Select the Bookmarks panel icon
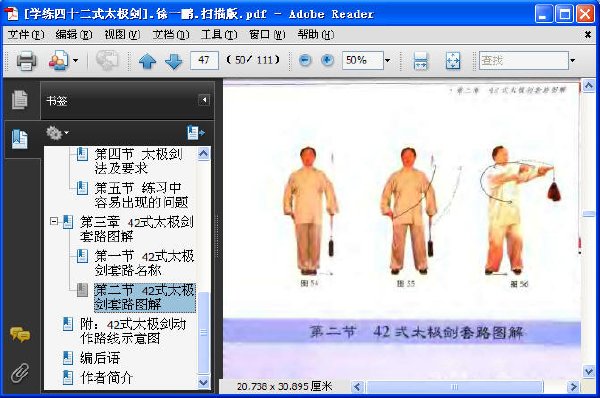600x398 pixels. click(x=20, y=139)
